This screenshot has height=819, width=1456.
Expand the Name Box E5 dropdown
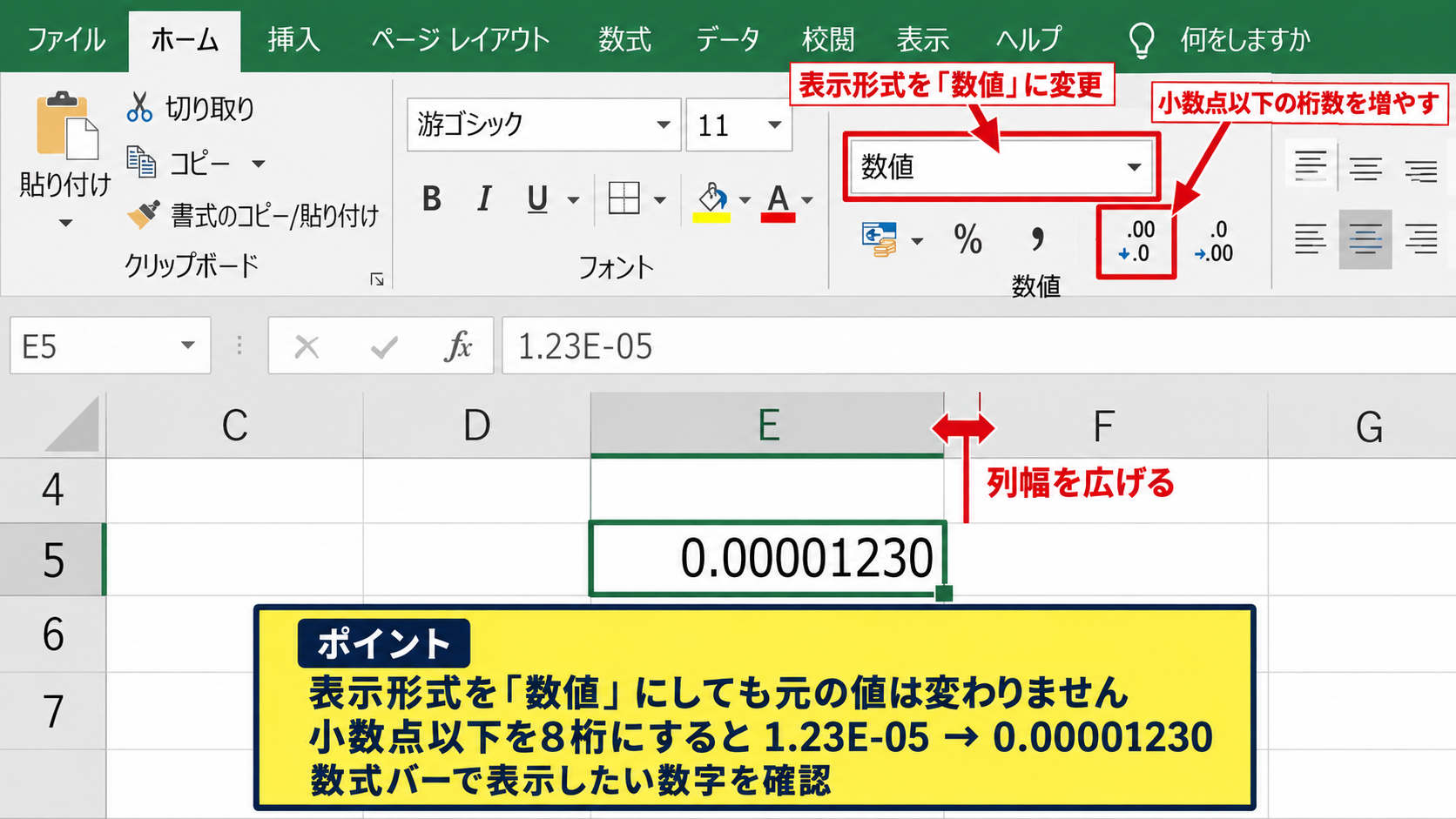tap(187, 346)
